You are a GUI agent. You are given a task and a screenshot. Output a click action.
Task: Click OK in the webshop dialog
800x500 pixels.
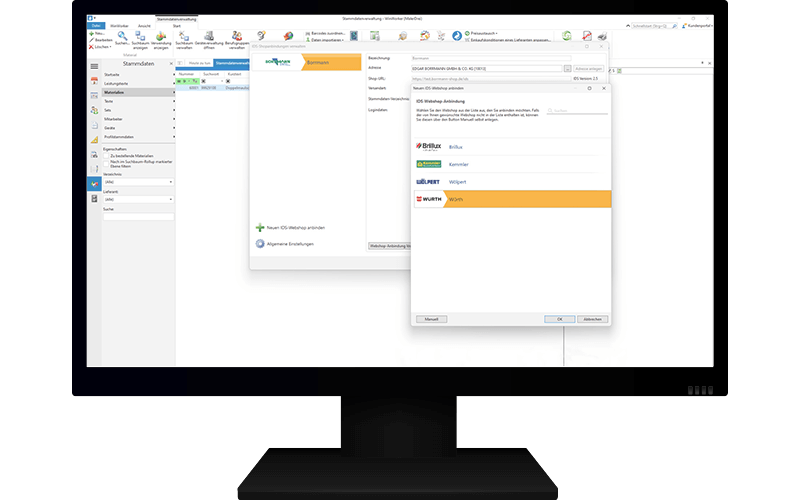tap(559, 318)
